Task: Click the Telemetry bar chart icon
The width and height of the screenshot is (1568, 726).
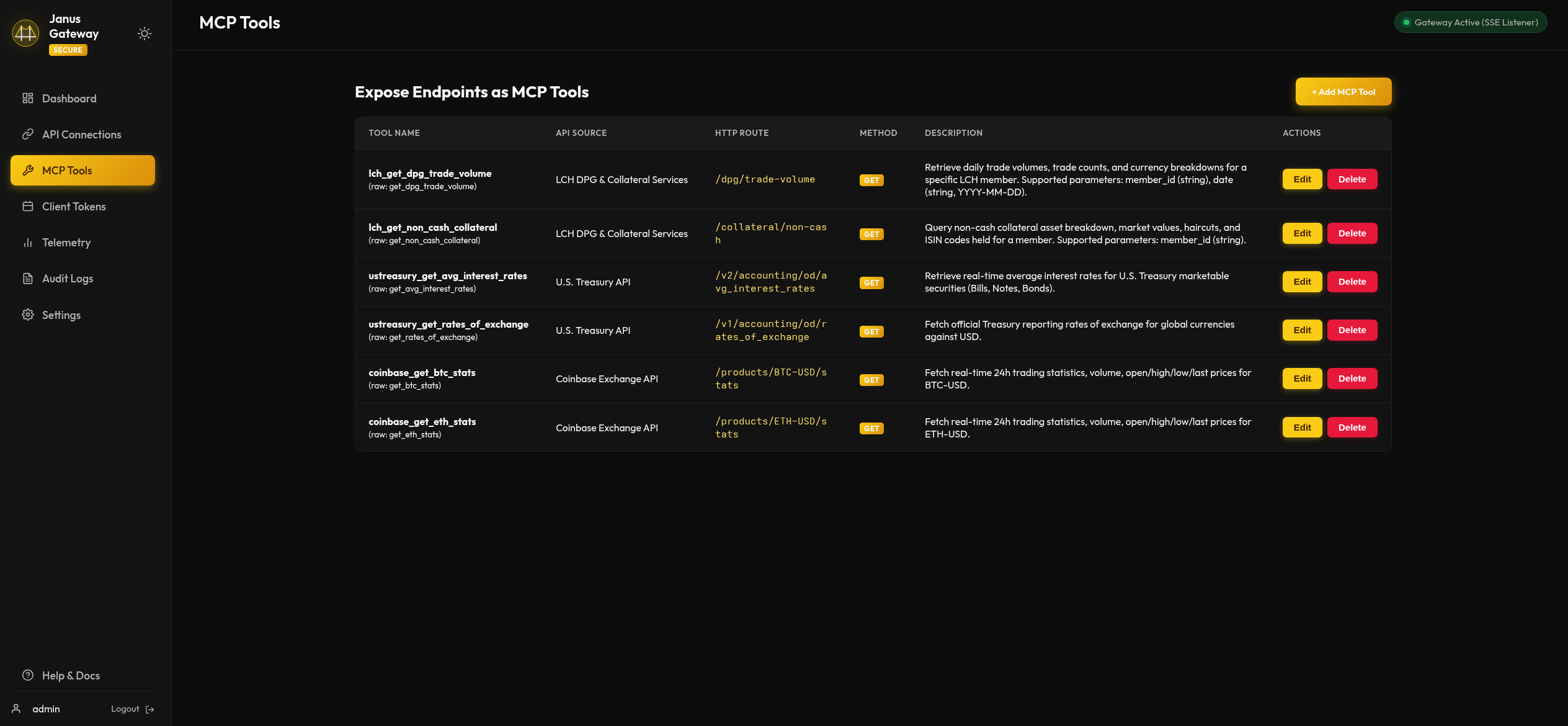Action: (28, 242)
